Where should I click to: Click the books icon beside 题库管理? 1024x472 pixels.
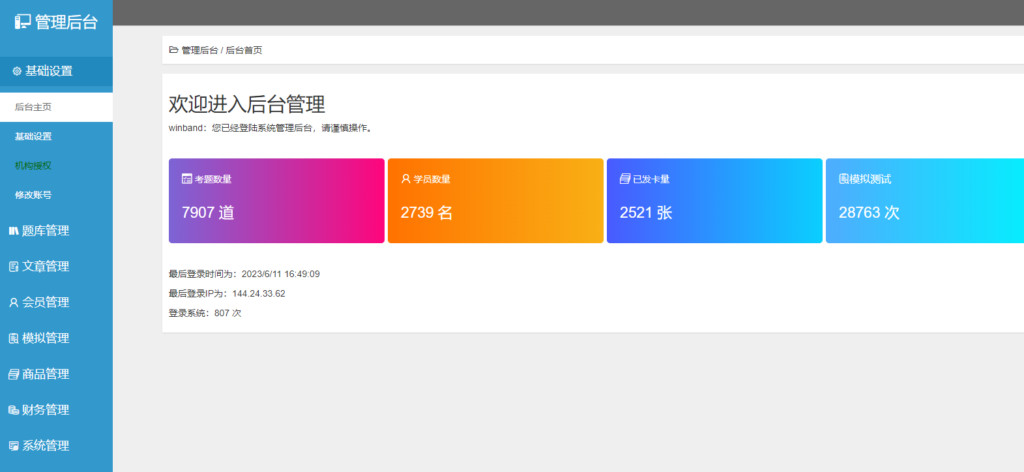coord(14,230)
